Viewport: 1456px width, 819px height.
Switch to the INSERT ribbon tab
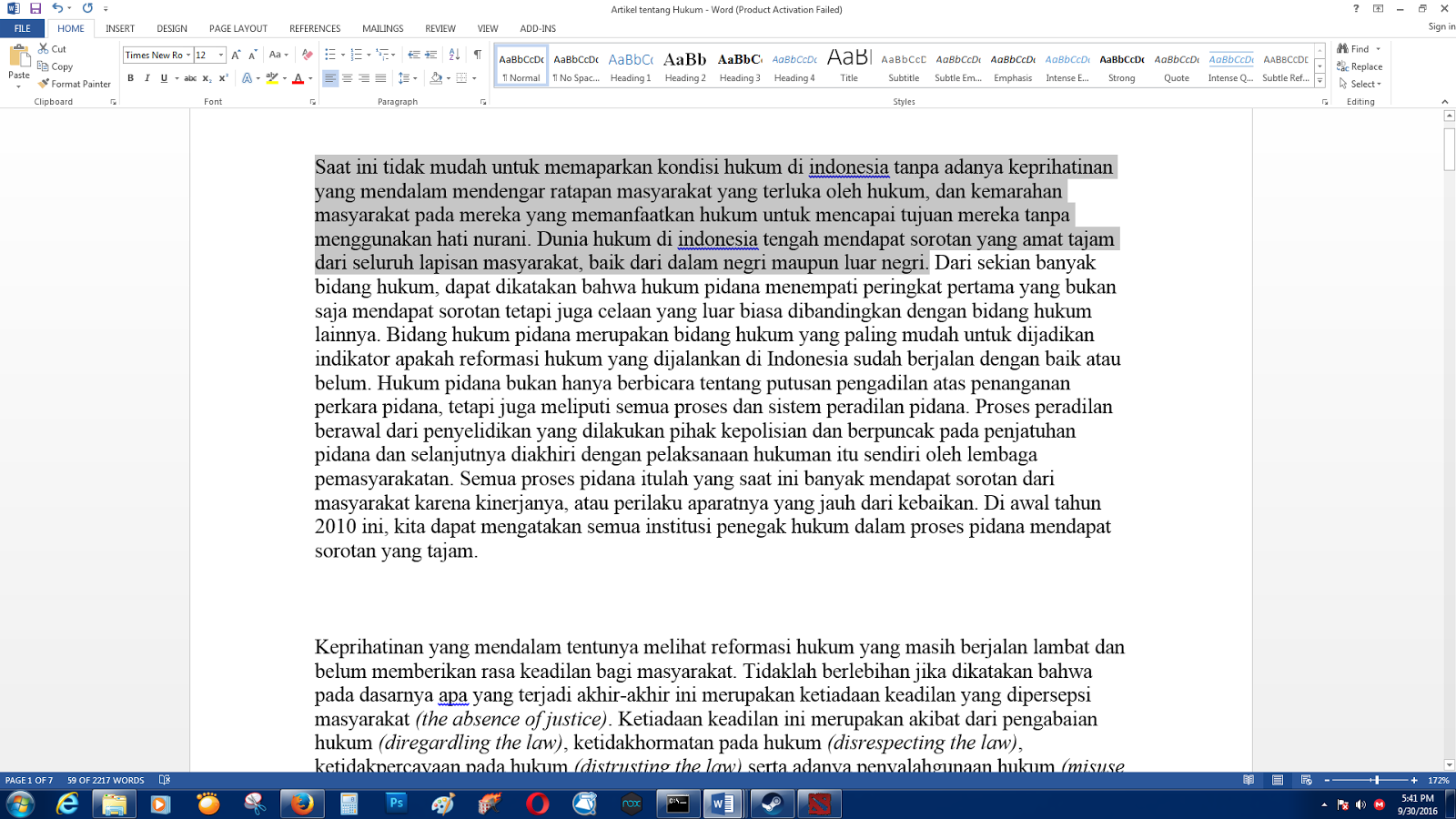118,28
